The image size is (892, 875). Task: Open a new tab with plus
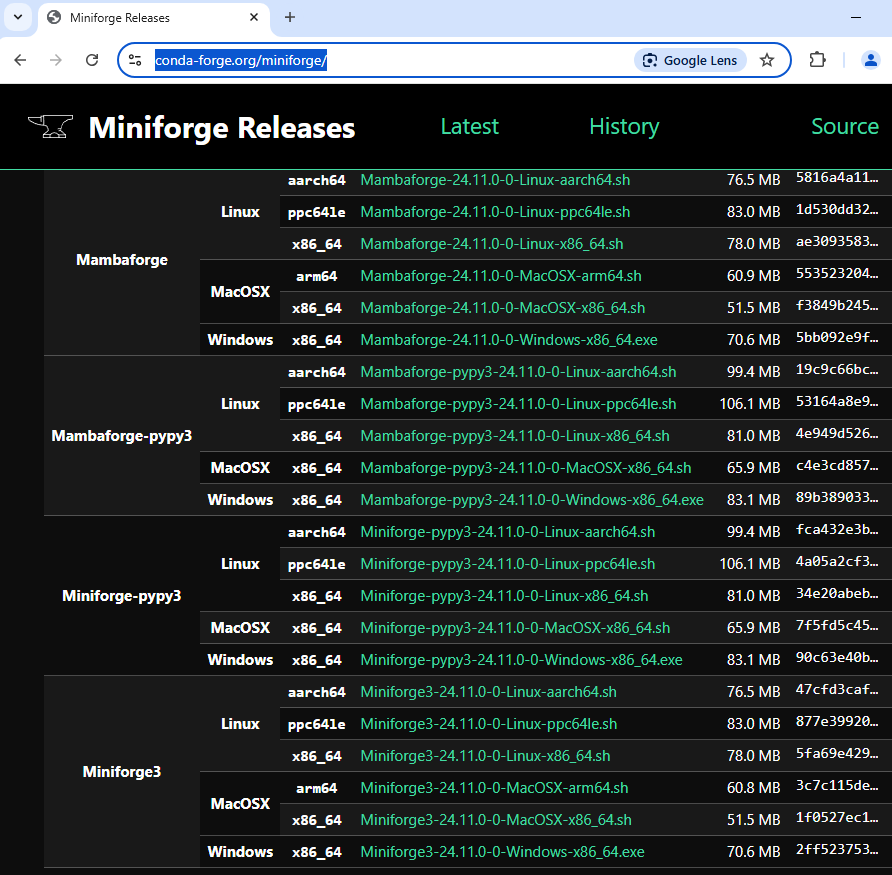290,17
